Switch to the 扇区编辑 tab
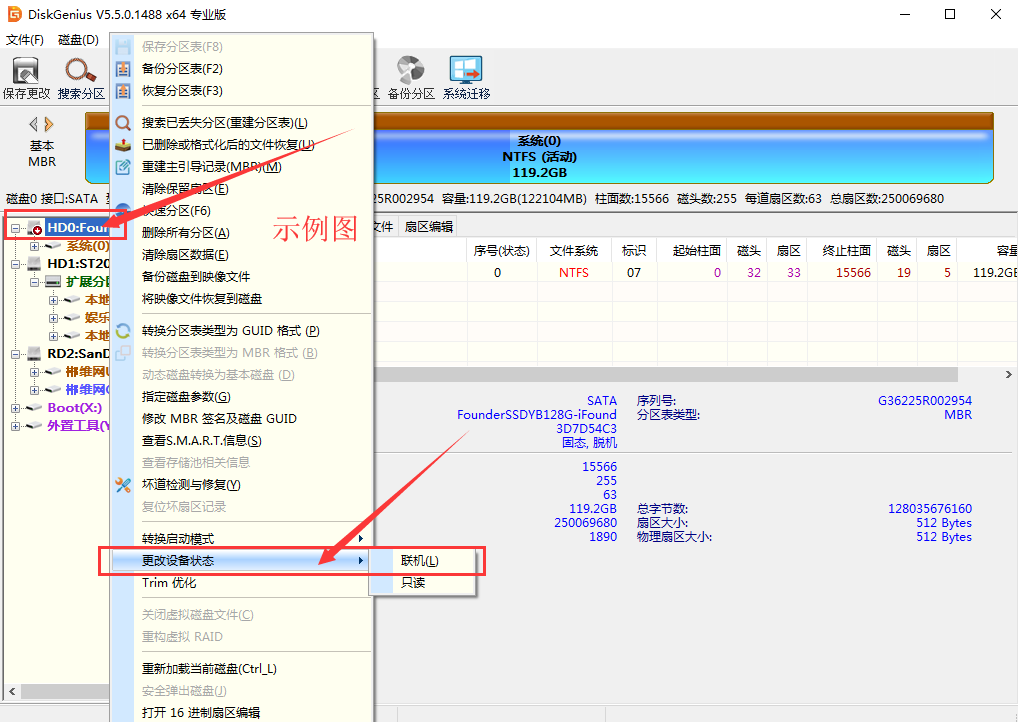This screenshot has width=1018, height=722. click(428, 227)
